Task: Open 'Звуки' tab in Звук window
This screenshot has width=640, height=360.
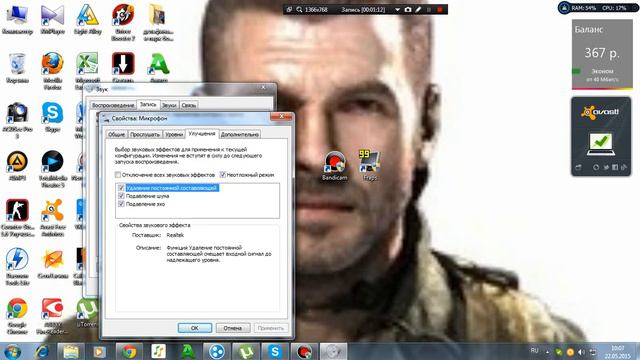Action: coord(169,105)
